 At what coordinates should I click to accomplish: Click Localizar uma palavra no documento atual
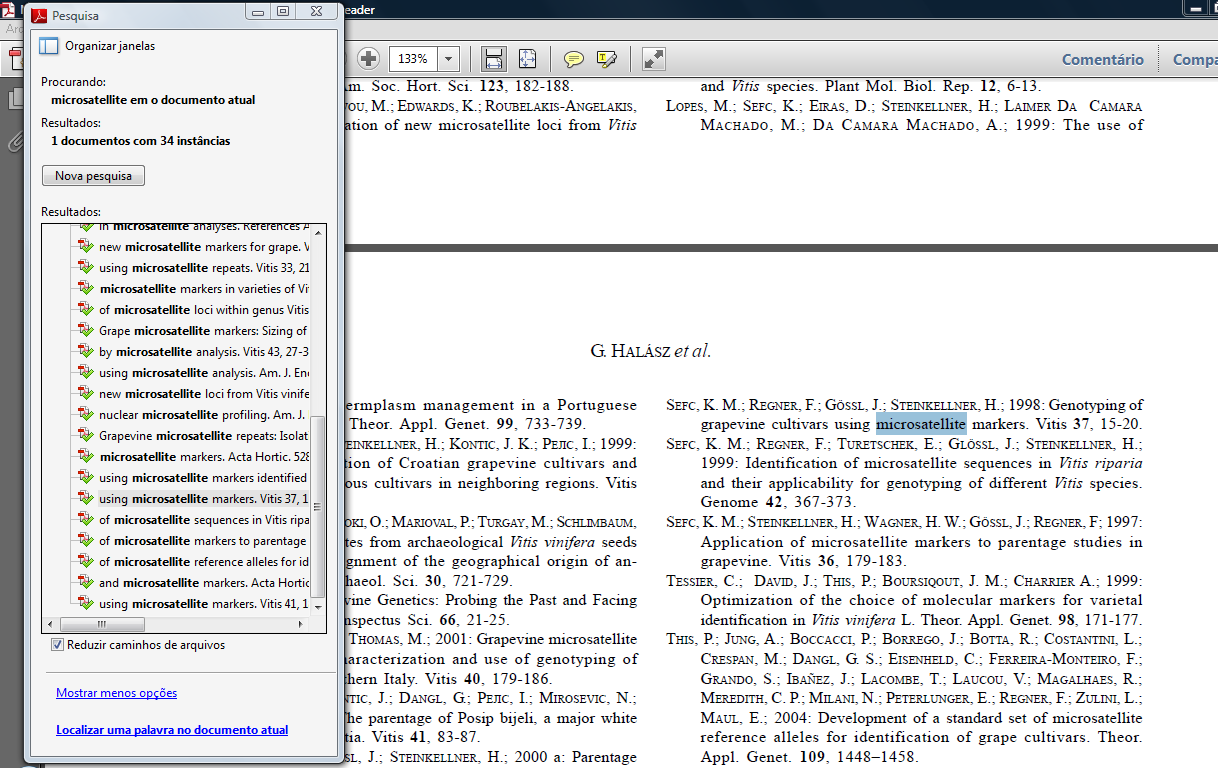(172, 730)
